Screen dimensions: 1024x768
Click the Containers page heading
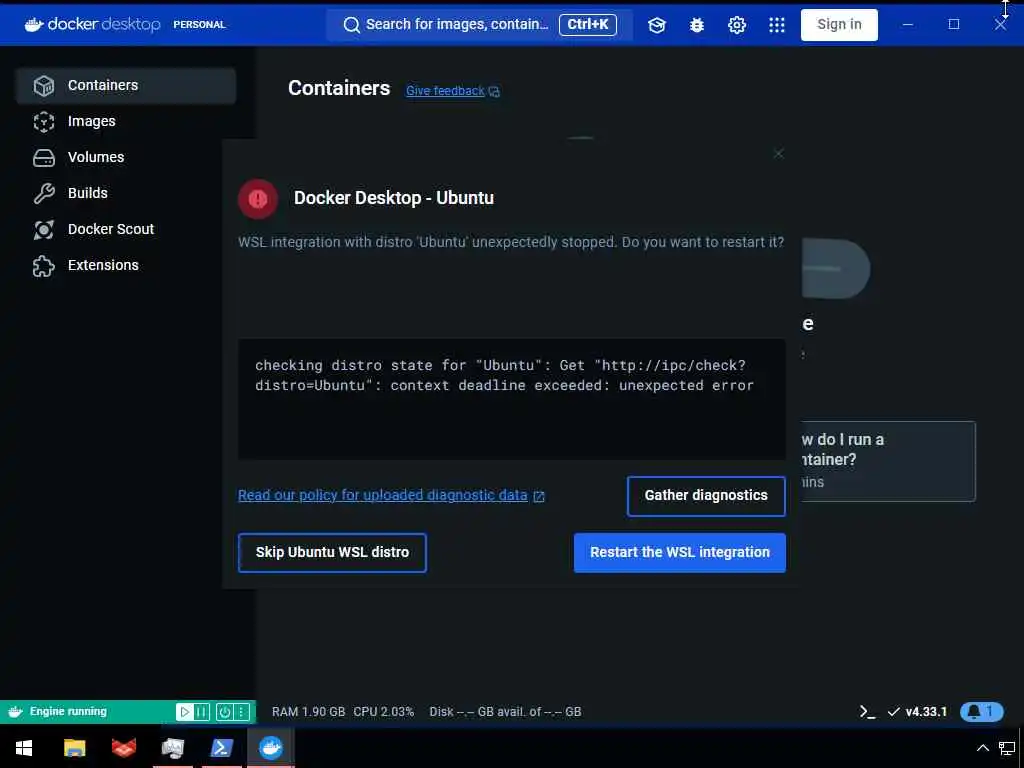pyautogui.click(x=339, y=88)
